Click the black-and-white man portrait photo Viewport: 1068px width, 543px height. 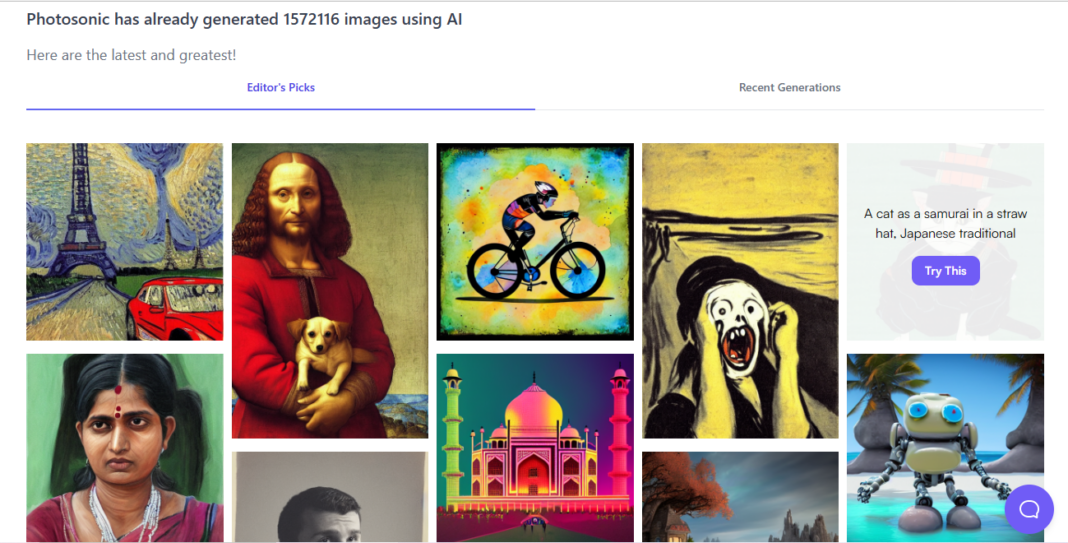(330, 497)
